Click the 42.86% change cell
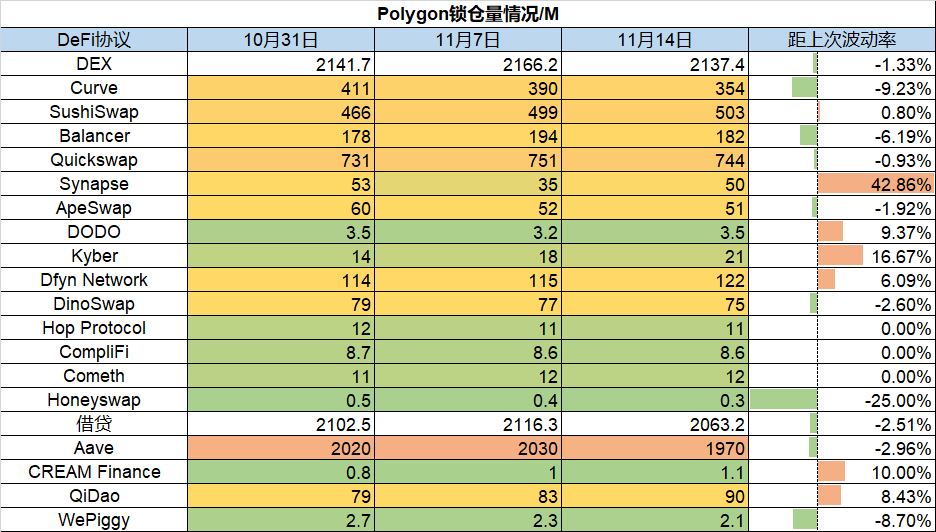This screenshot has width=936, height=532. tap(842, 184)
